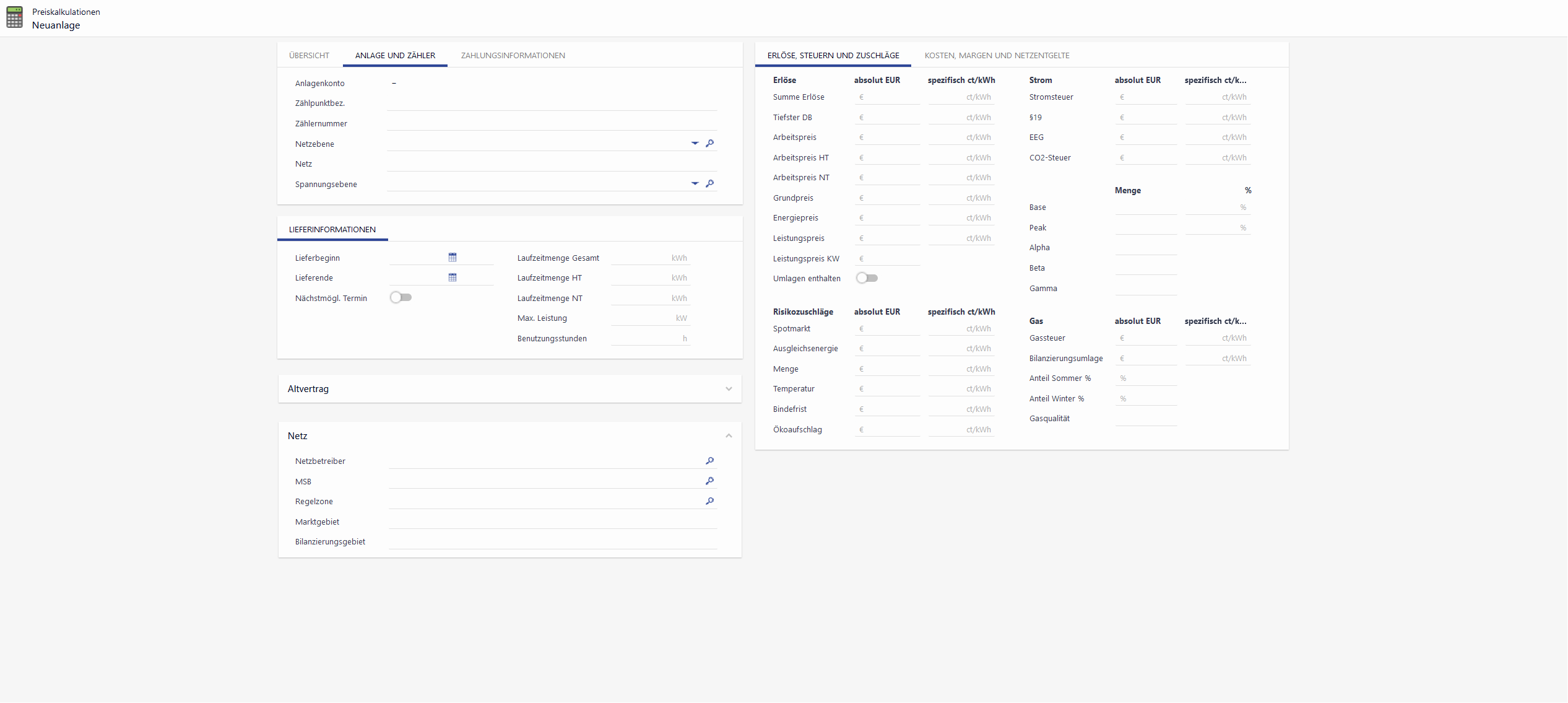Search for a Netzbetreiber via magnifier
The height and width of the screenshot is (703, 1568).
[x=709, y=461]
